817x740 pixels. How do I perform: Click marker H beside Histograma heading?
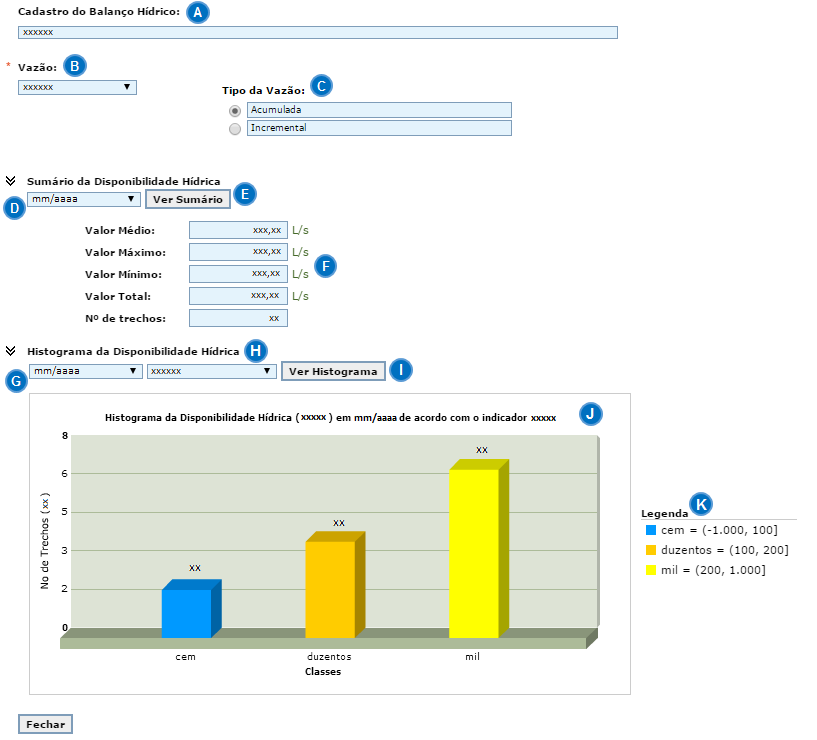257,351
